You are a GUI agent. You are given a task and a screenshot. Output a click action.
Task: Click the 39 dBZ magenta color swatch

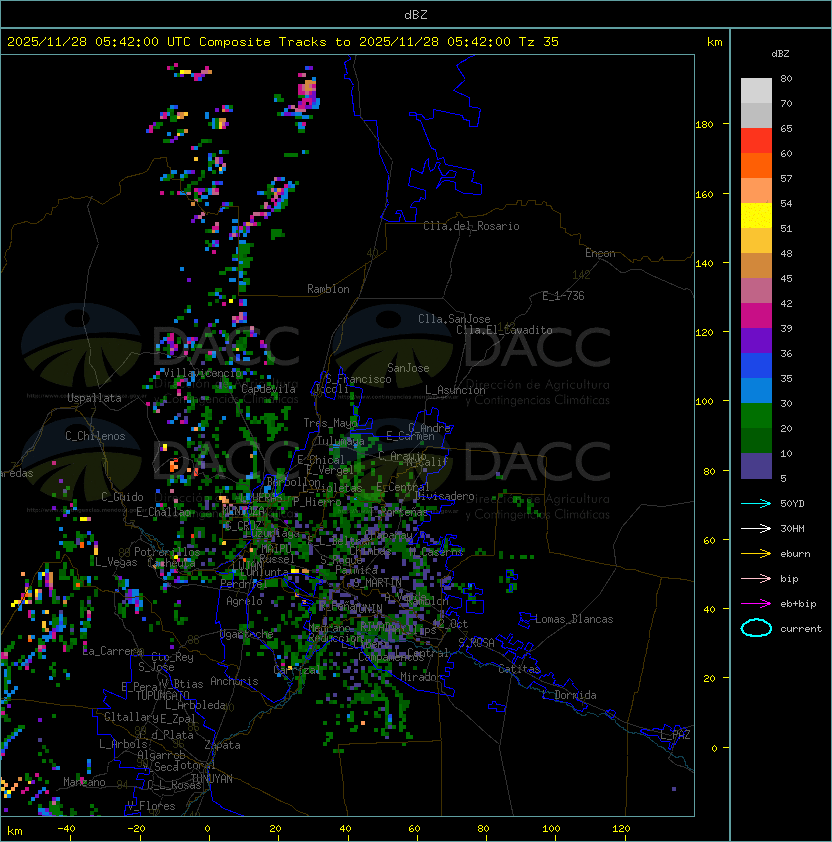pos(756,316)
